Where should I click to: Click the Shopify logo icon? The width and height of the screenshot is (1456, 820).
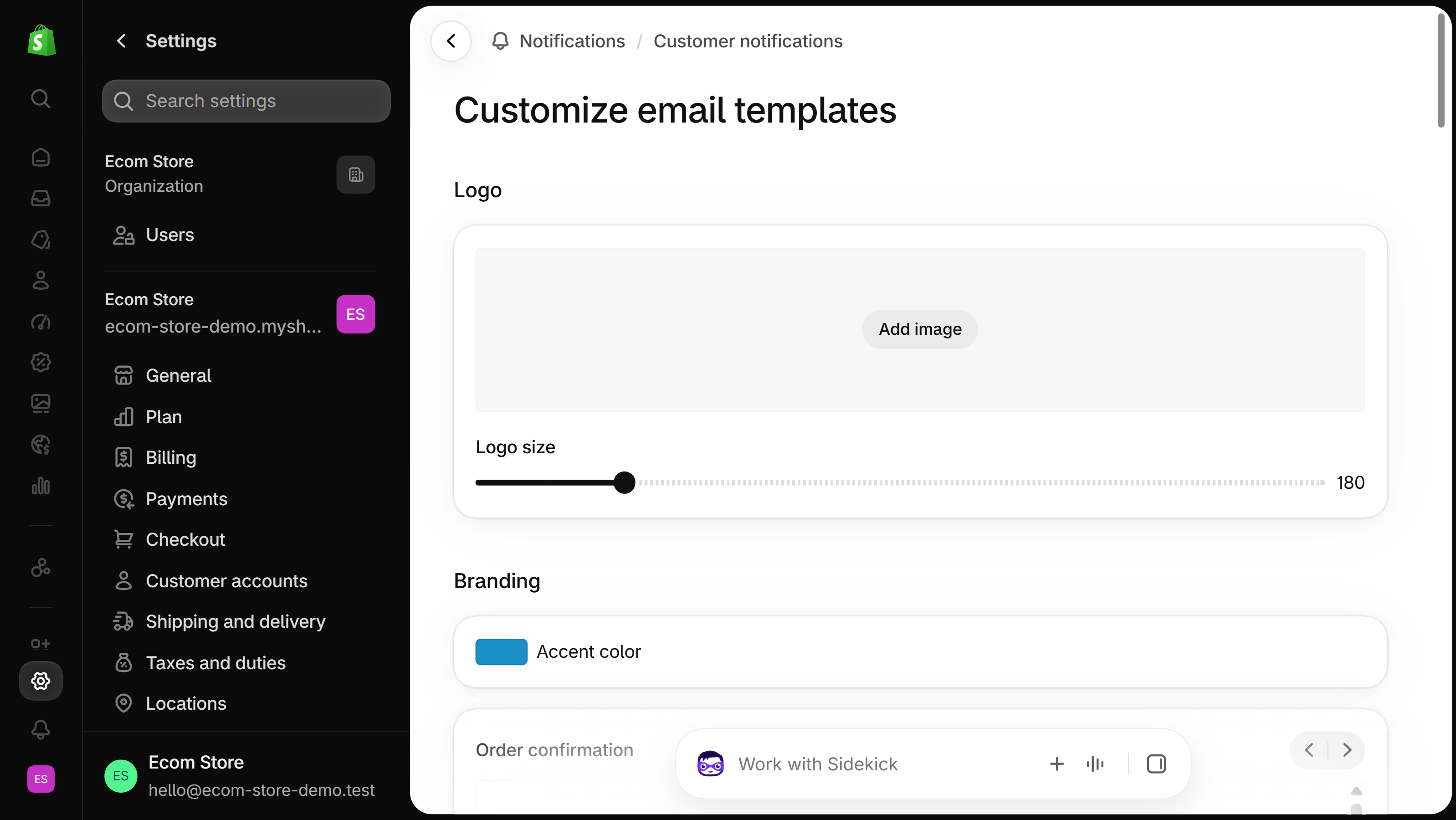(41, 41)
